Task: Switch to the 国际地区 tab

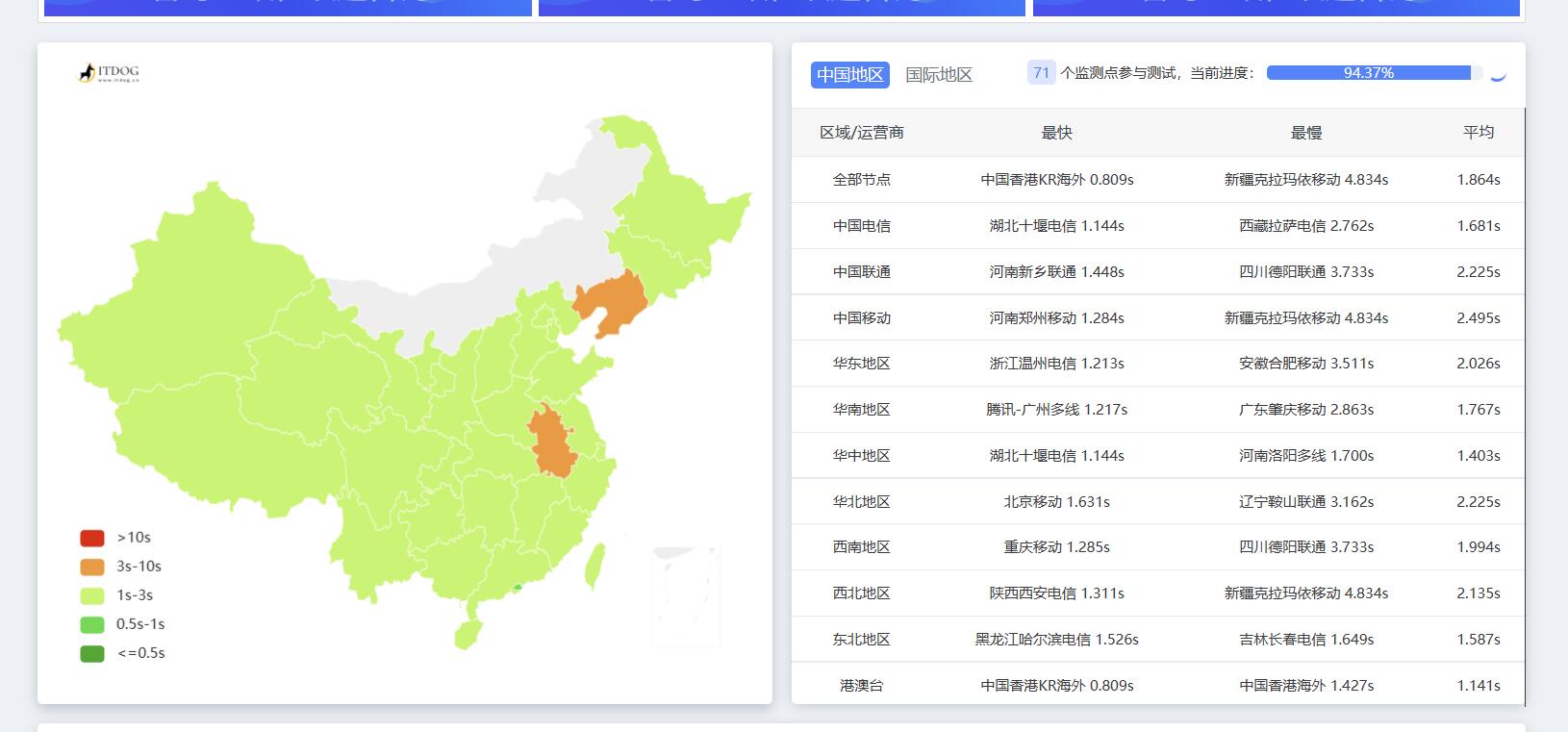Action: (939, 74)
